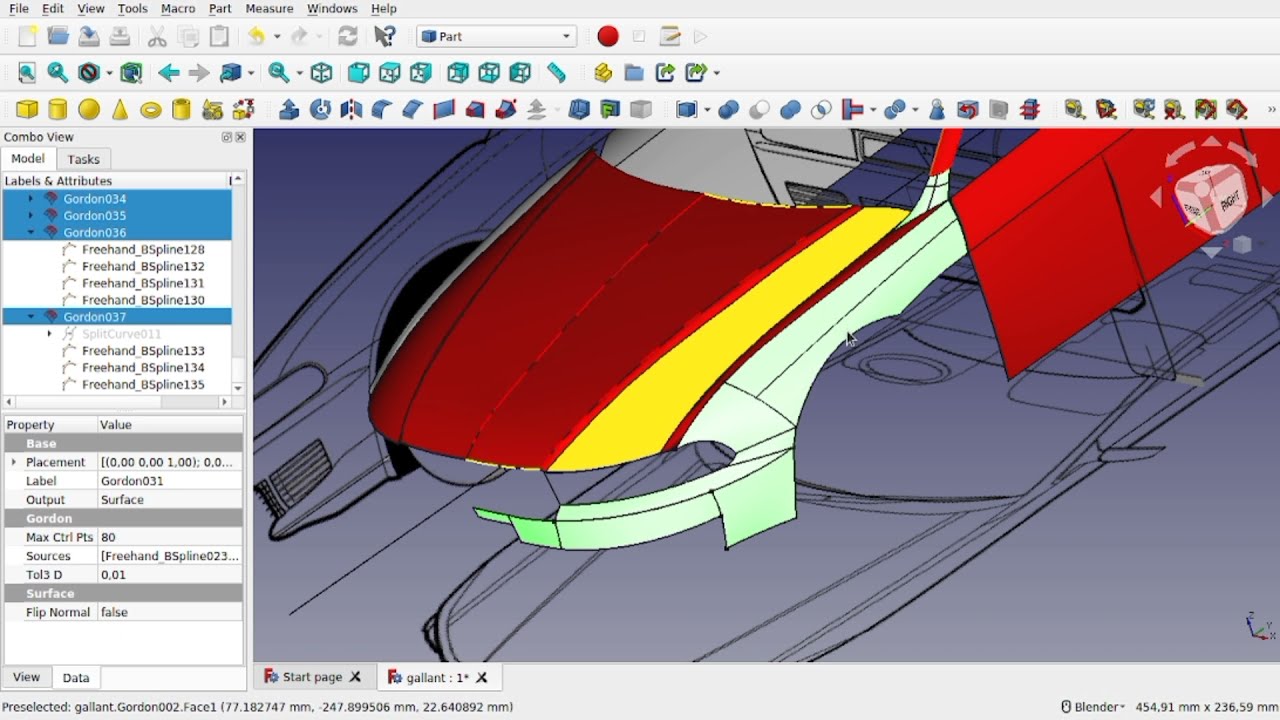
Task: Select the boolean Cut tool
Action: [x=759, y=109]
